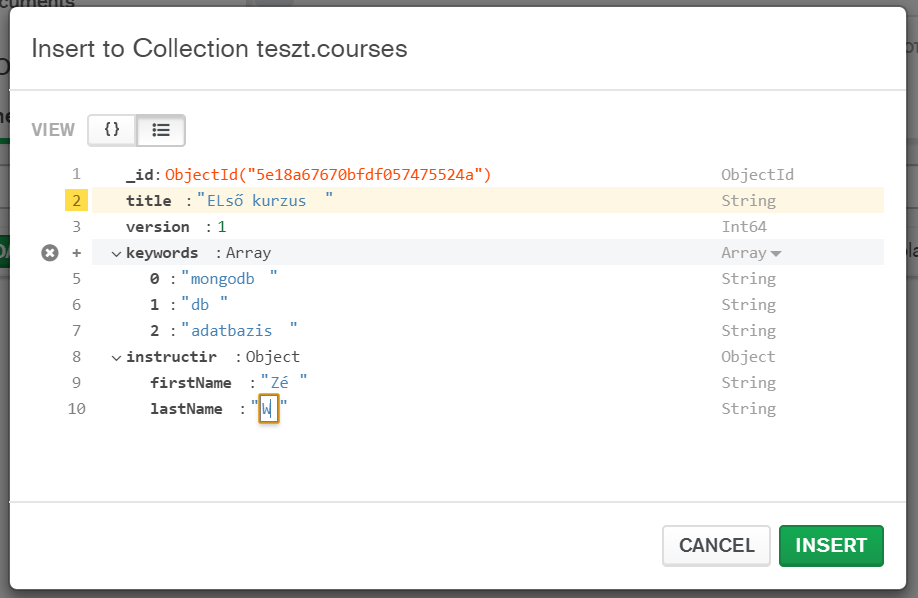Collapse the keywords array
Viewport: 918px width, 598px height.
click(x=116, y=254)
